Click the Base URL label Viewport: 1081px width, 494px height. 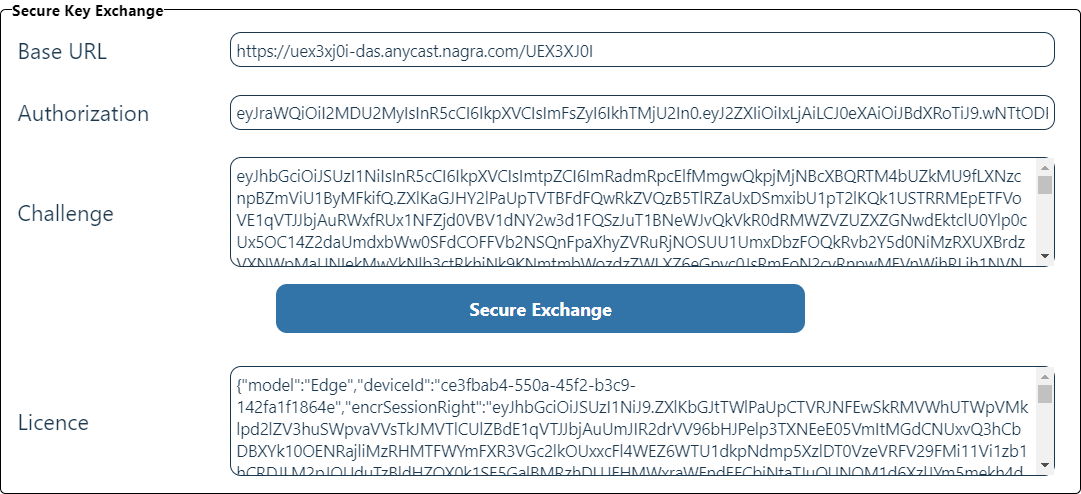[62, 52]
